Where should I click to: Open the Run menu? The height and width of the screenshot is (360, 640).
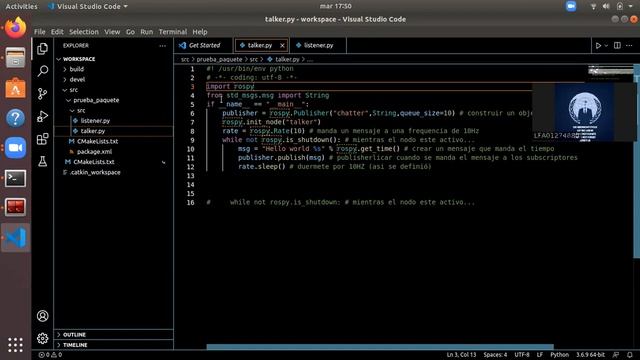tap(147, 32)
